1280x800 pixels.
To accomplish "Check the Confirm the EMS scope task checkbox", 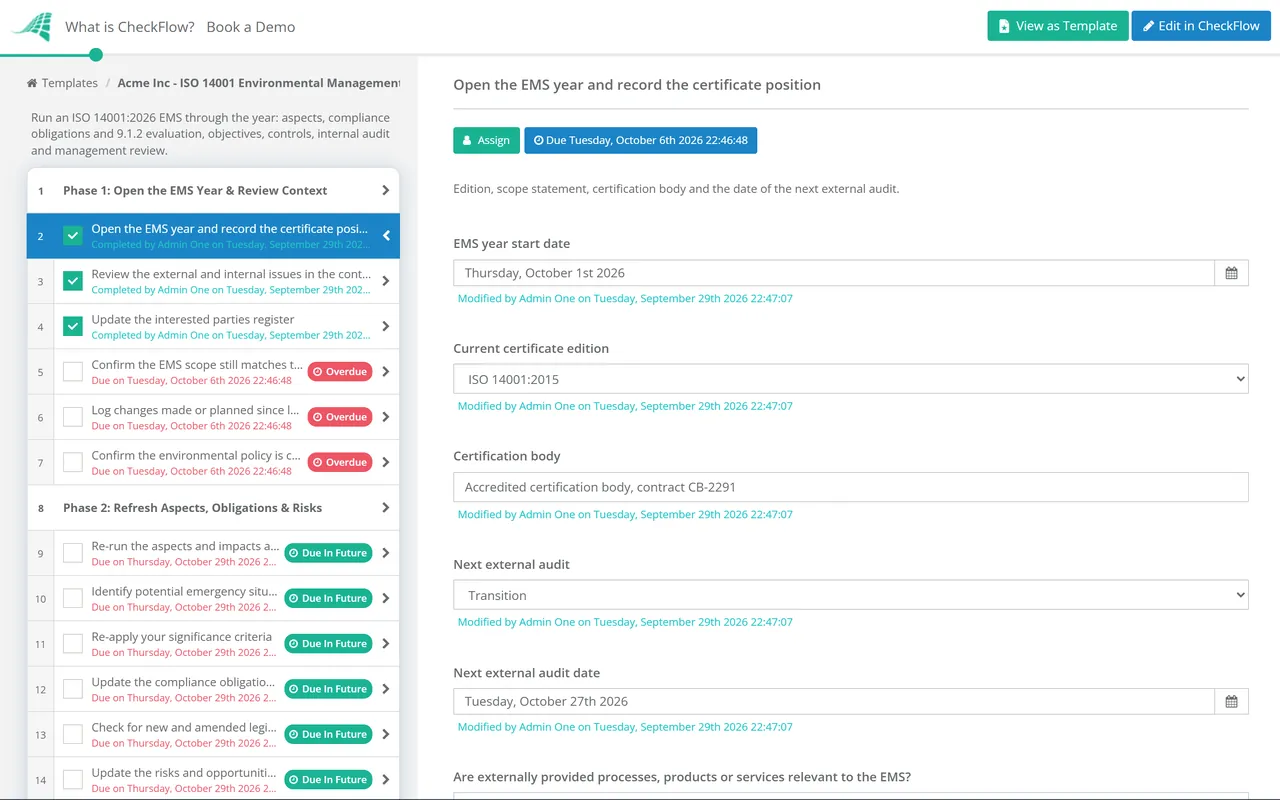I will 73,372.
